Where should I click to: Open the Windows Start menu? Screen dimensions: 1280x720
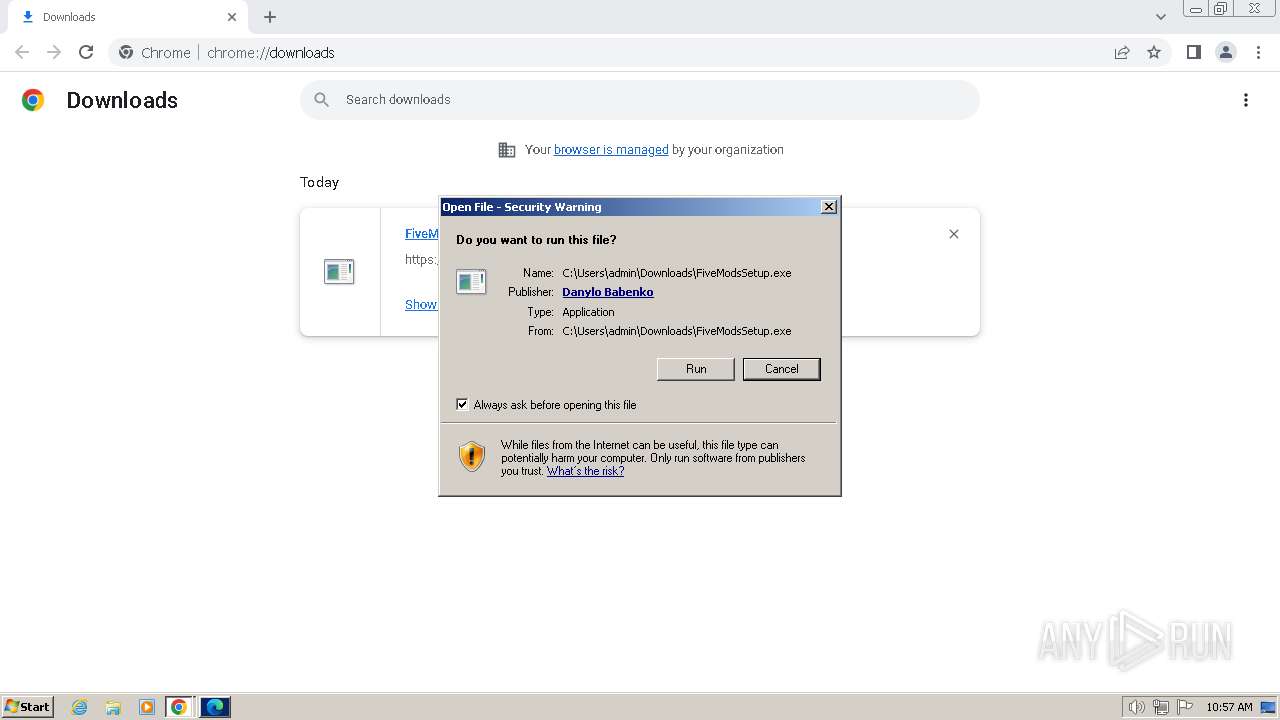27,707
